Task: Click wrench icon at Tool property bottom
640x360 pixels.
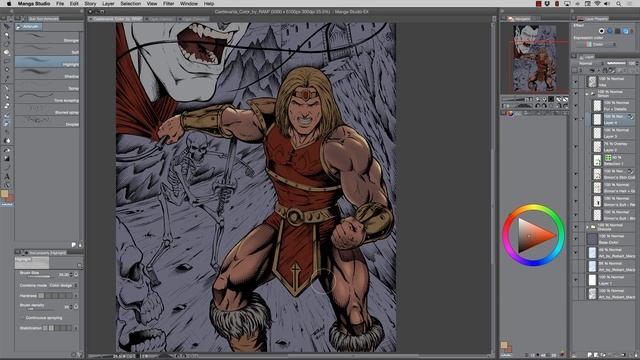Action: tap(79, 355)
